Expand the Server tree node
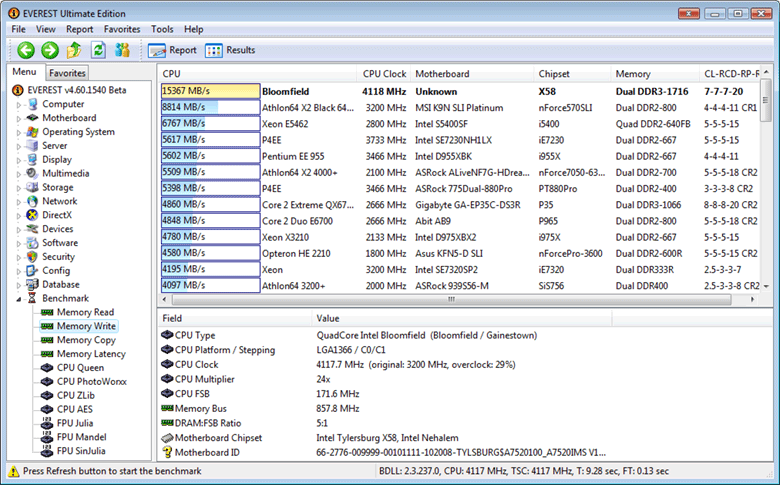 (x=19, y=147)
